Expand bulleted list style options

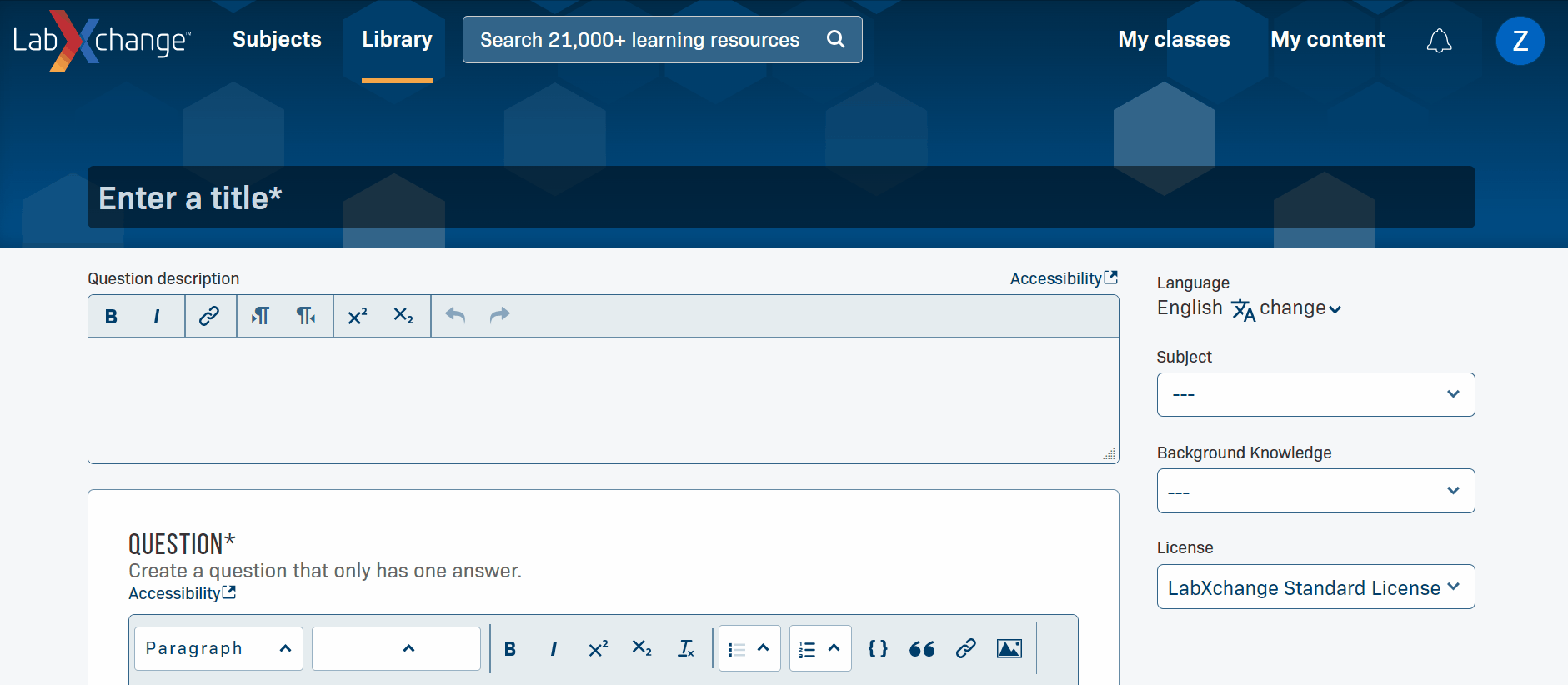764,648
